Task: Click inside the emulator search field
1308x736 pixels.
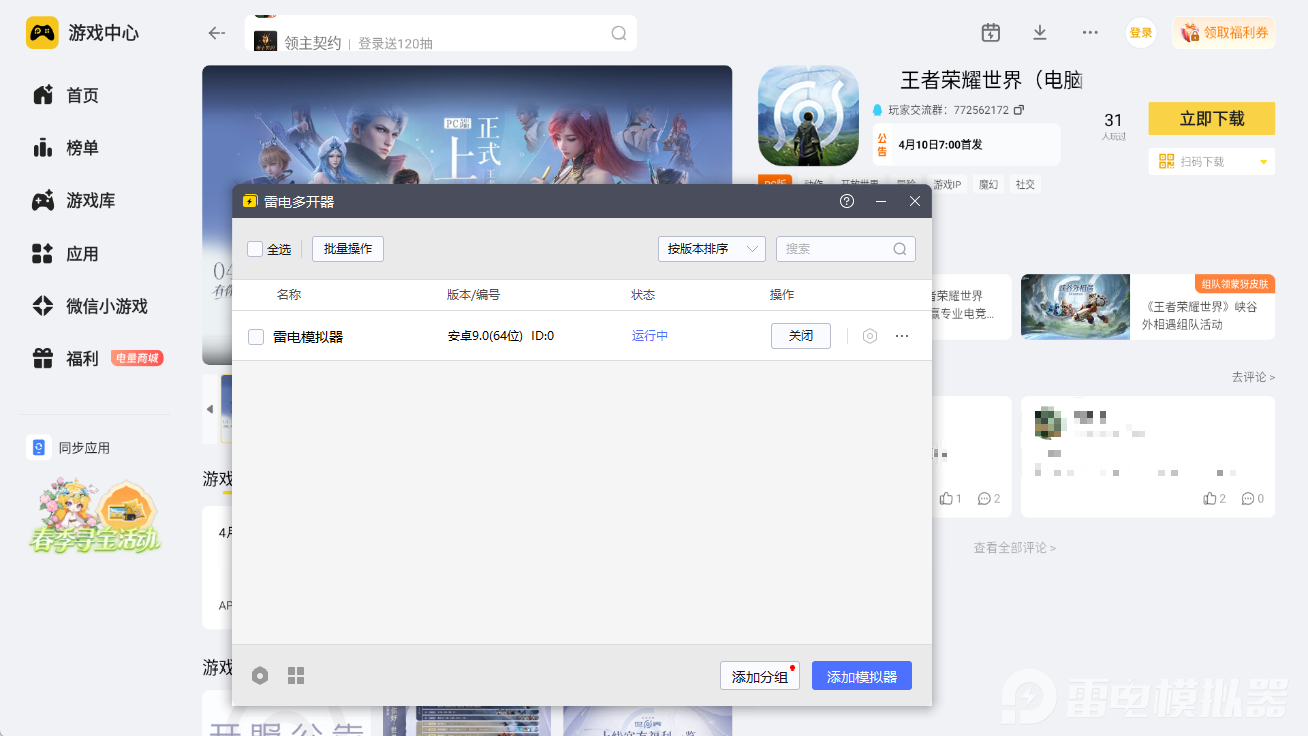Action: click(840, 248)
